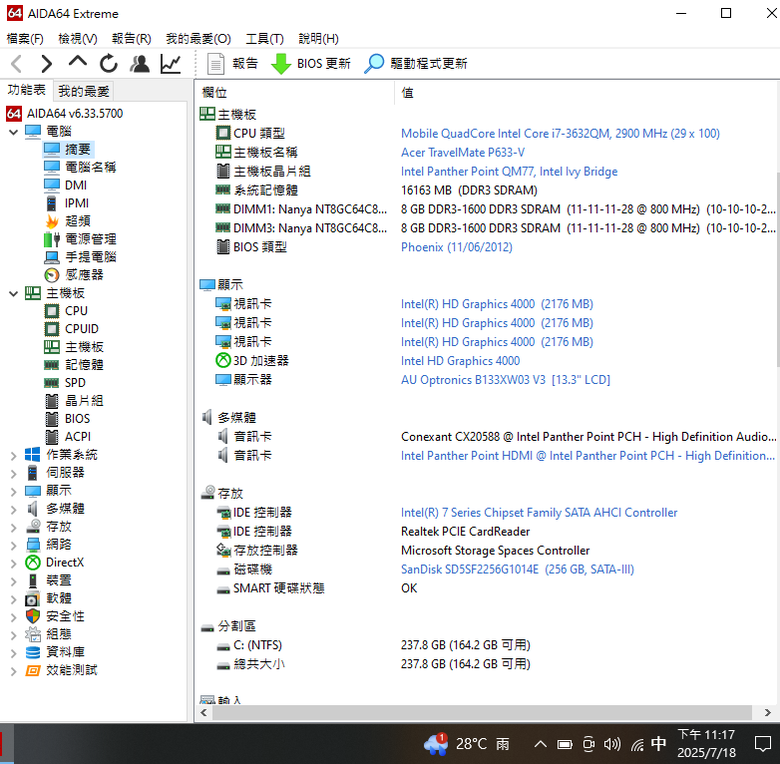Viewport: 780px width, 764px height.
Task: Click the Intel 7 Series SATA AHCI Controller link
Action: (x=539, y=512)
